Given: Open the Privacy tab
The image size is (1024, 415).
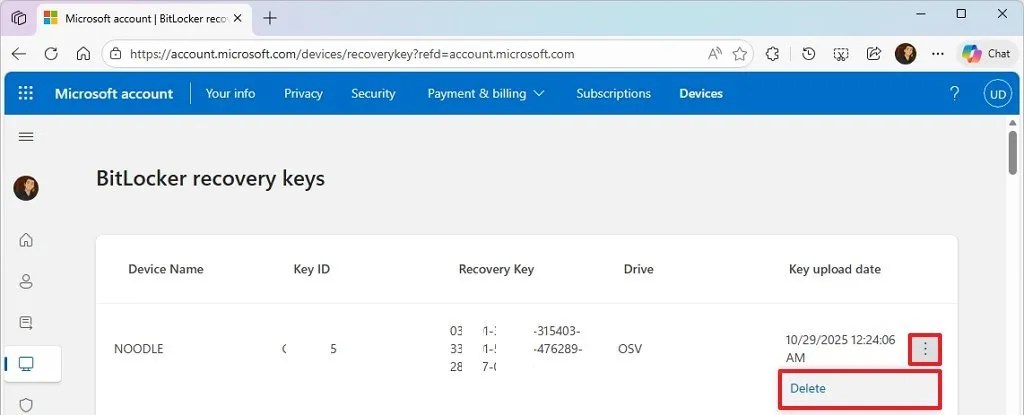Looking at the screenshot, I should (303, 93).
